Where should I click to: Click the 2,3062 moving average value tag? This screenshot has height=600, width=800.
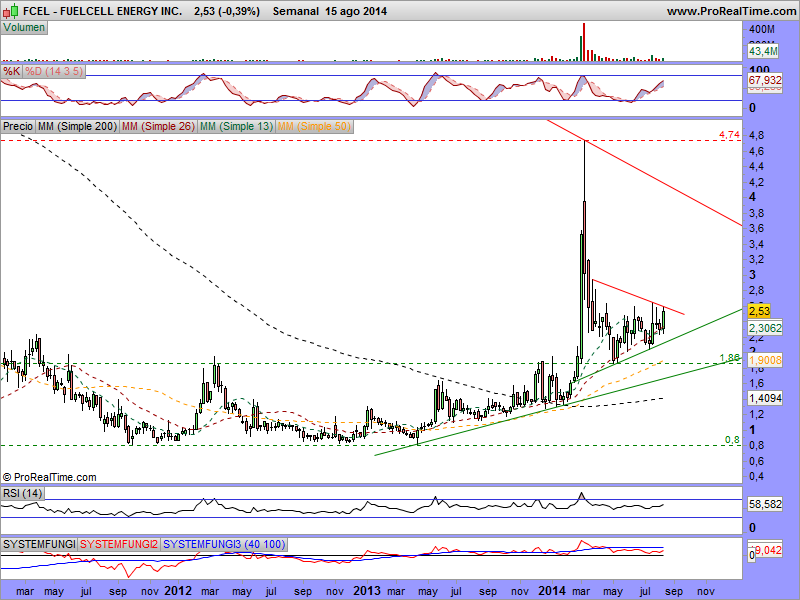[x=765, y=328]
